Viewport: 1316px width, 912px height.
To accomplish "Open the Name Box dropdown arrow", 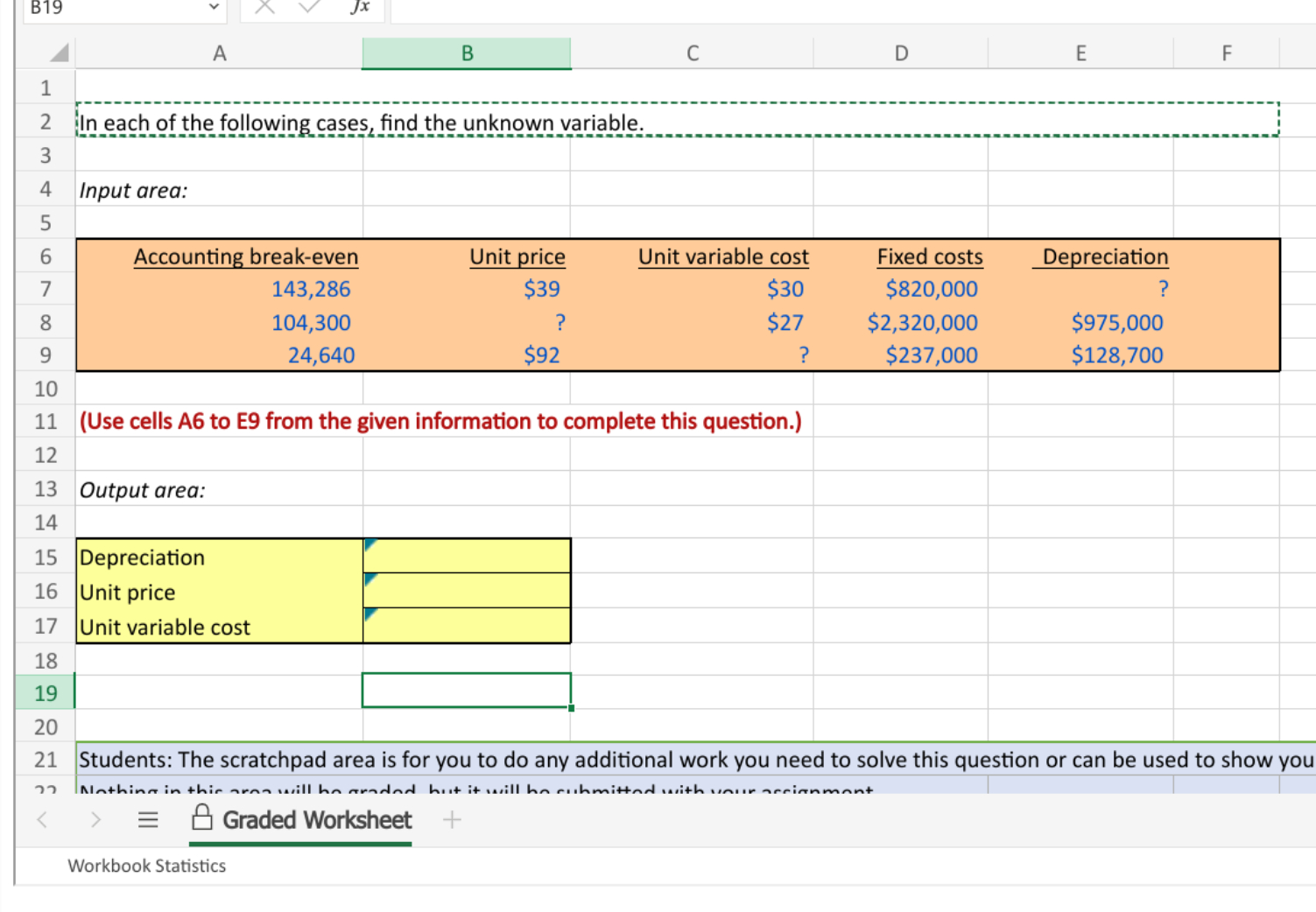I will pyautogui.click(x=214, y=7).
